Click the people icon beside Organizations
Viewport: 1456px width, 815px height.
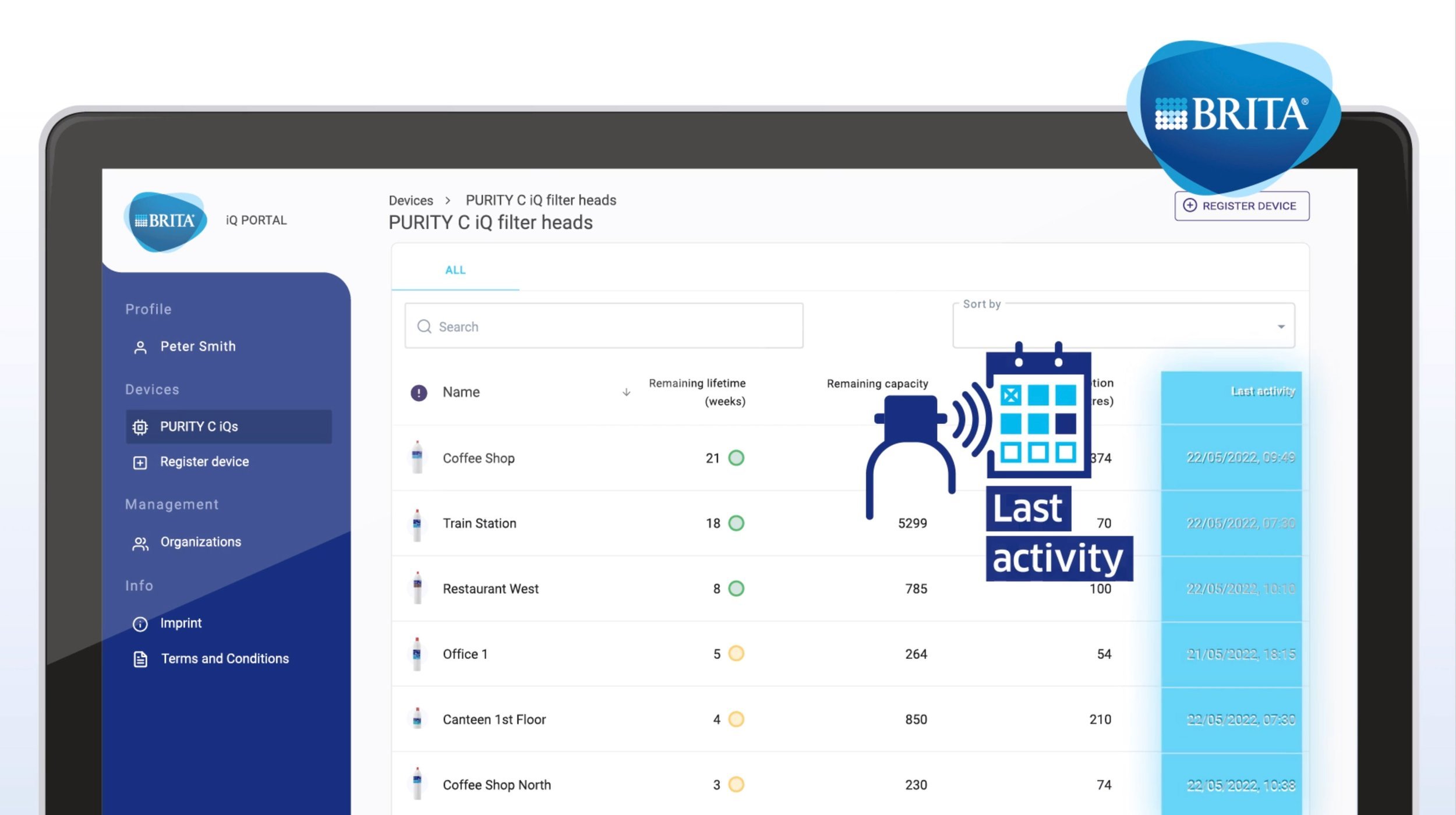140,544
